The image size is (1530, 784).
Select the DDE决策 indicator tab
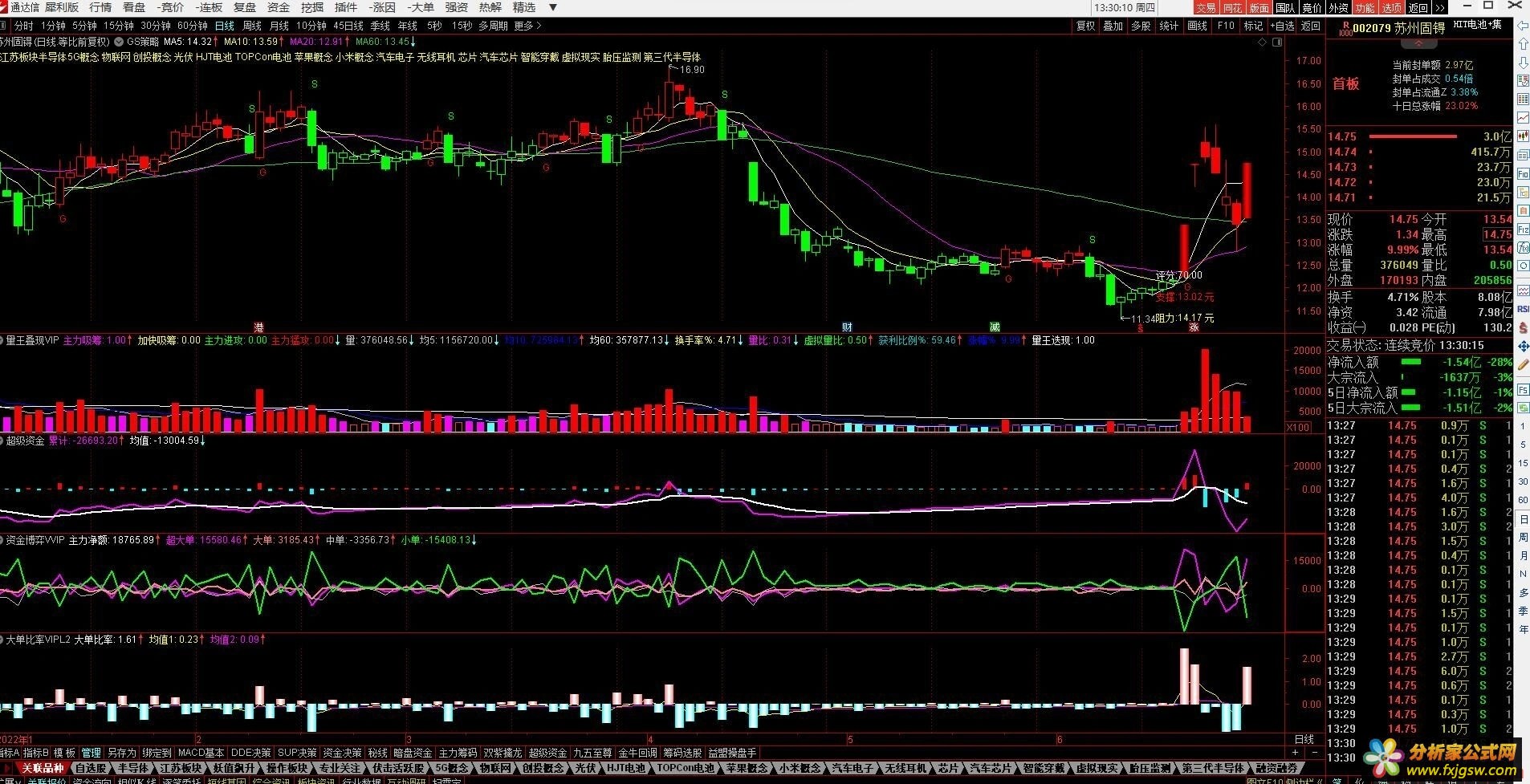pos(250,753)
